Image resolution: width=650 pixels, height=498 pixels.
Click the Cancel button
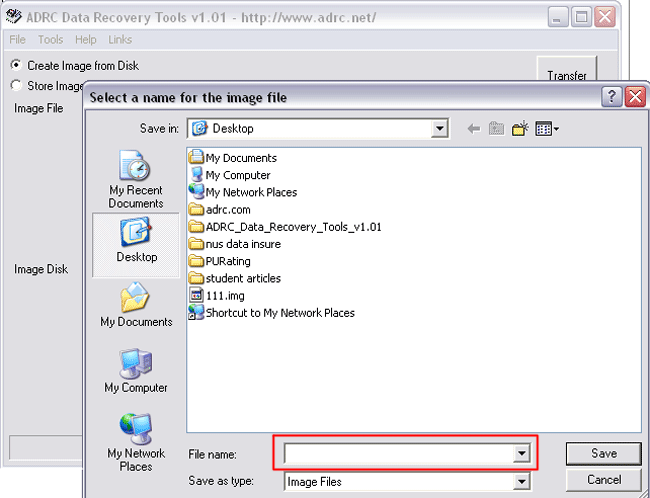[x=603, y=480]
